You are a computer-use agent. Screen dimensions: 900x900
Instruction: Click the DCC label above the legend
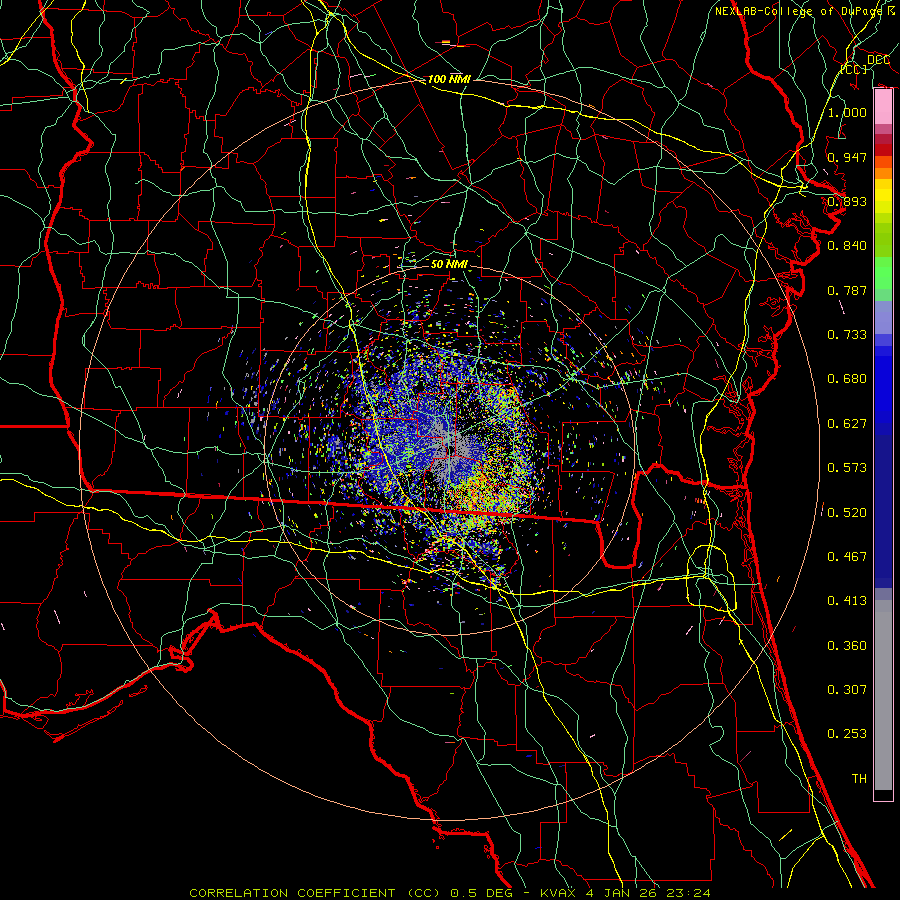(878, 60)
